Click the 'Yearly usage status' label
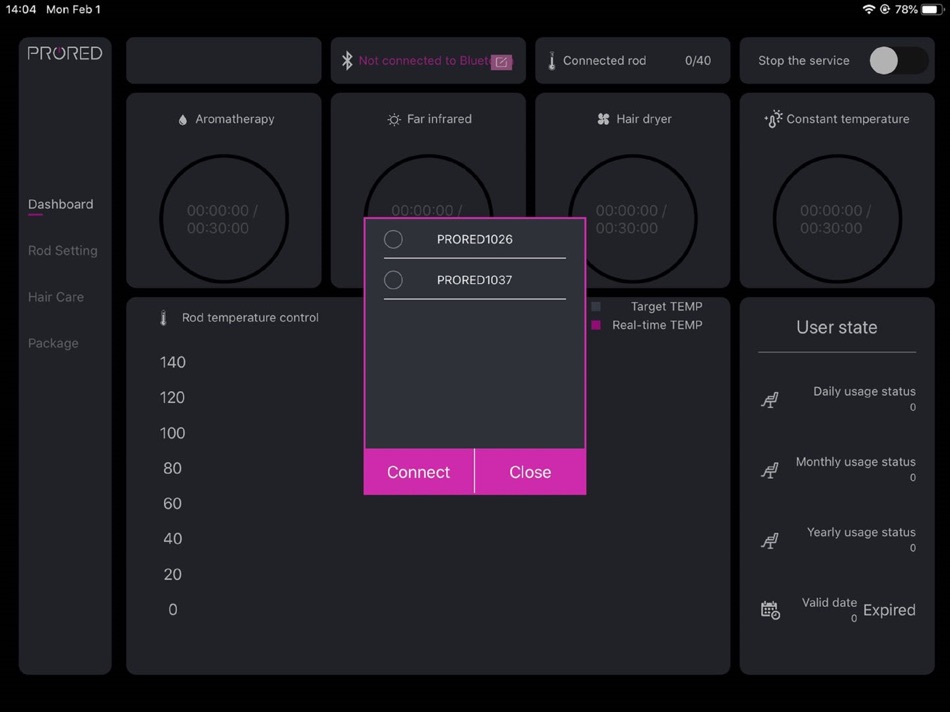Viewport: 950px width, 712px height. (x=861, y=532)
